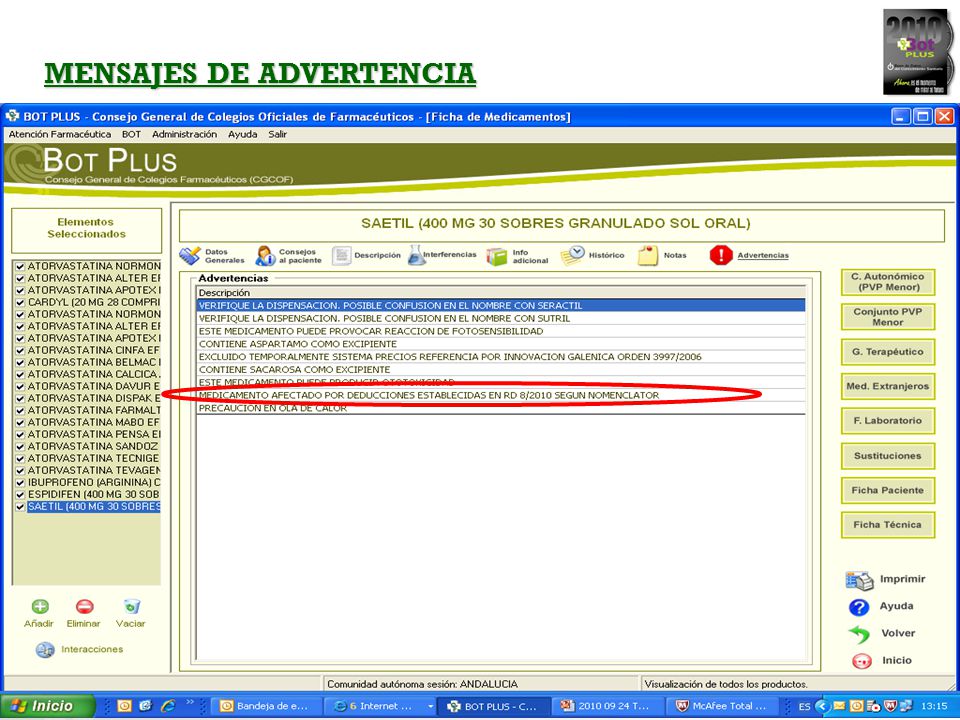Viewport: 960px width, 720px height.
Task: Open Consejos al paciente icon
Action: click(265, 255)
